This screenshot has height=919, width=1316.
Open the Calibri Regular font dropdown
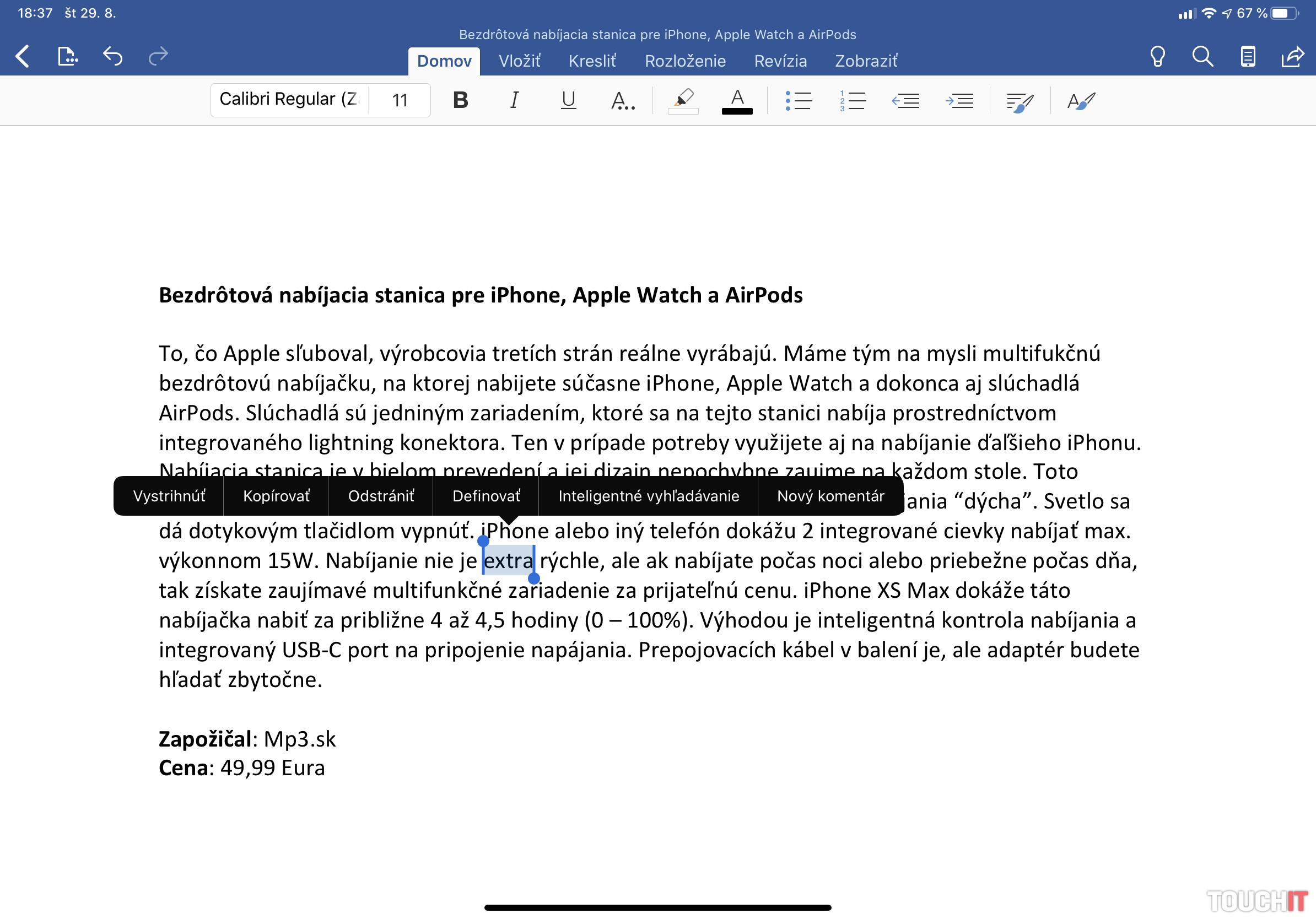click(289, 100)
